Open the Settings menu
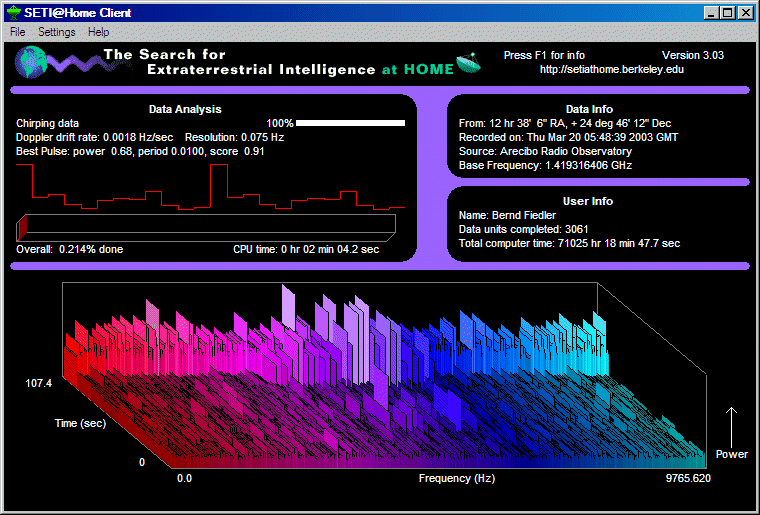Image resolution: width=760 pixels, height=515 pixels. pos(57,32)
